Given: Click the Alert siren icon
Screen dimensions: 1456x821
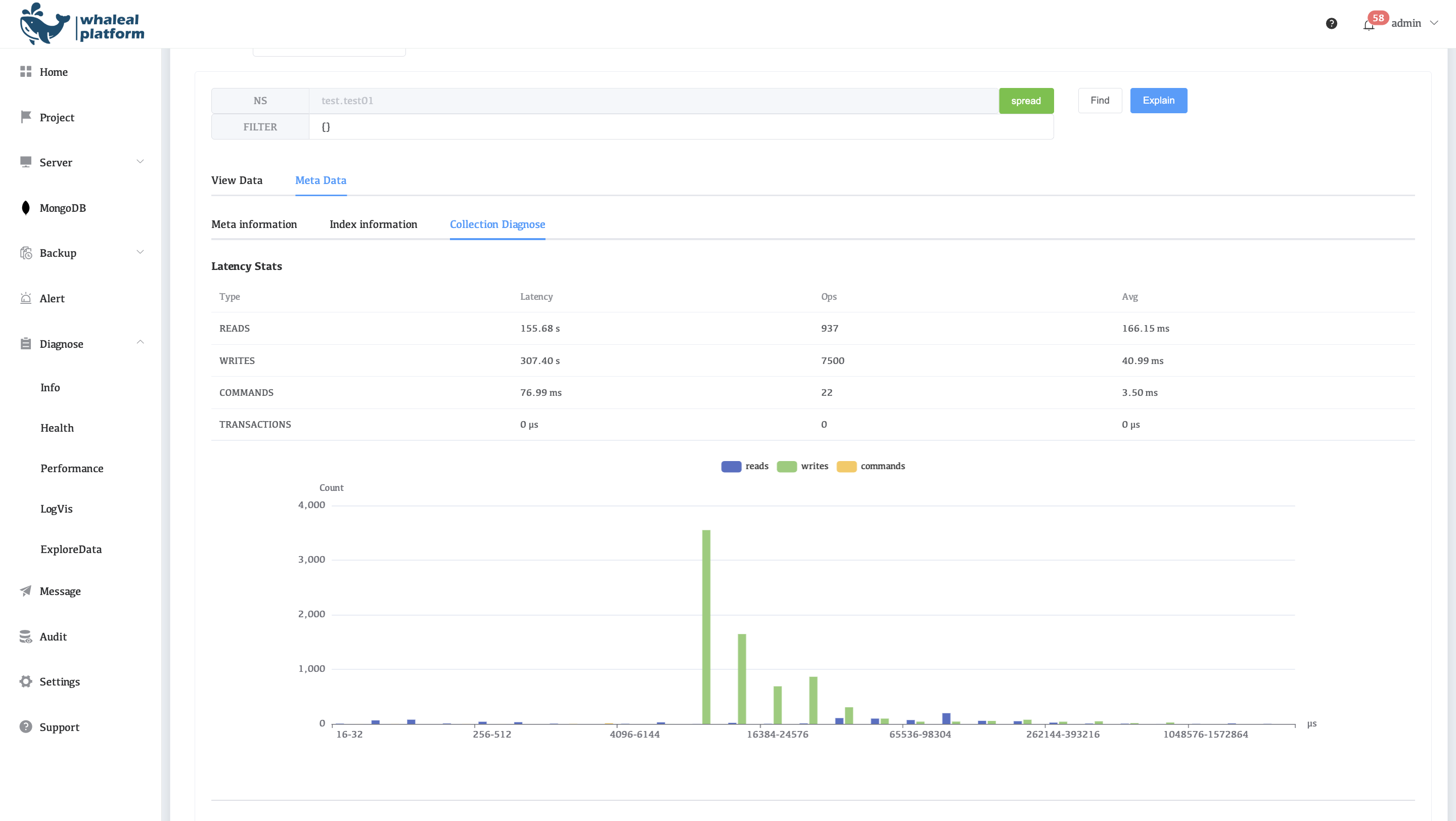Looking at the screenshot, I should (x=25, y=298).
